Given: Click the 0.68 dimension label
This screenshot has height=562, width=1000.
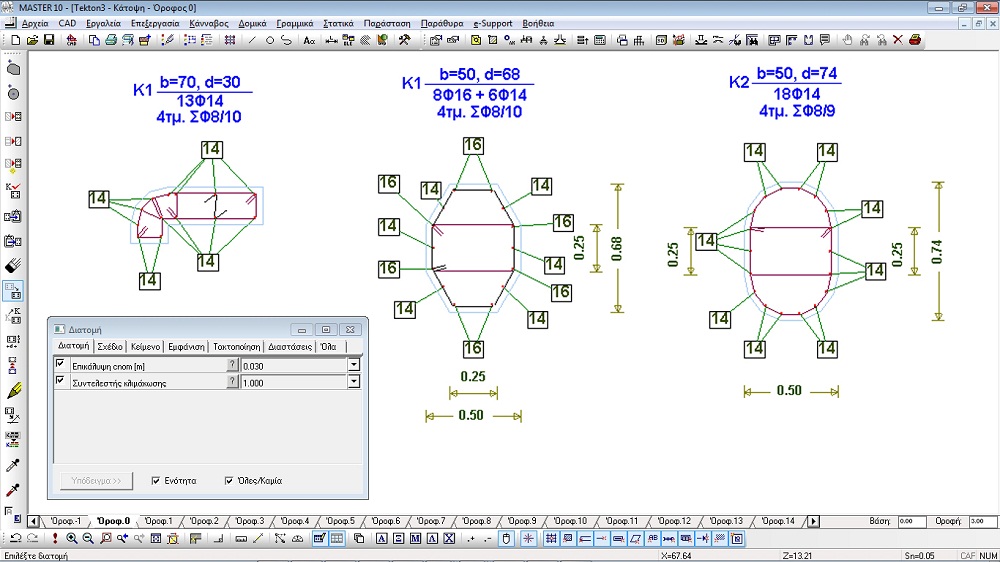Looking at the screenshot, I should [616, 248].
